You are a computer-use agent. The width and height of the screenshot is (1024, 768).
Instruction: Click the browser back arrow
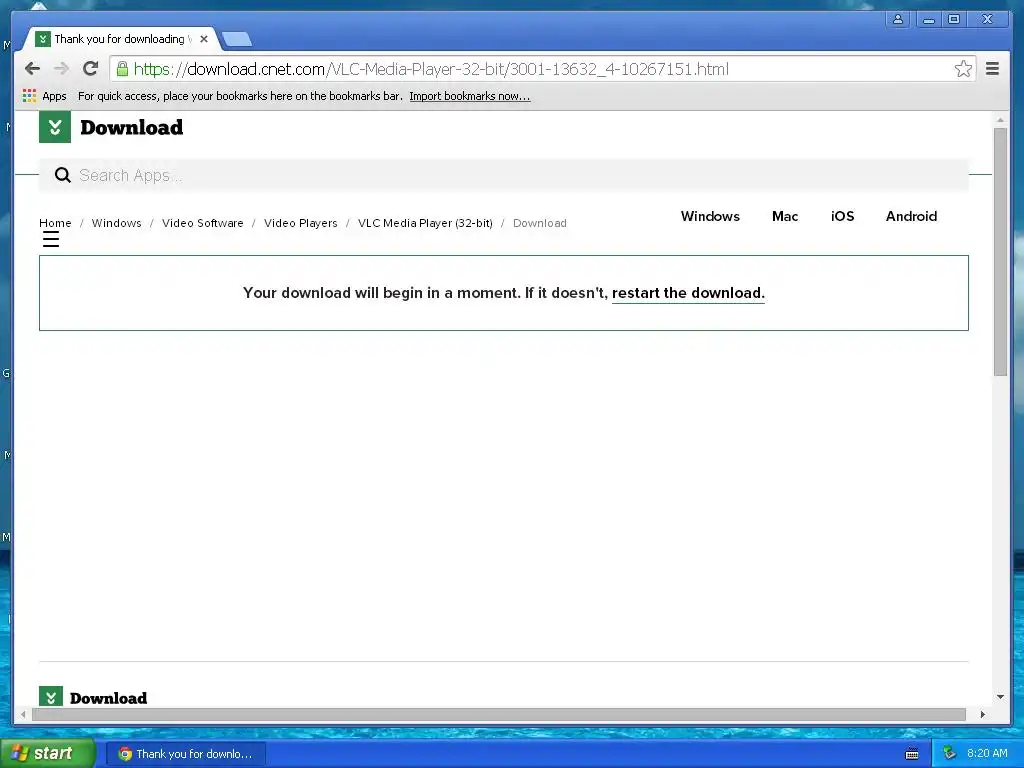(x=32, y=69)
